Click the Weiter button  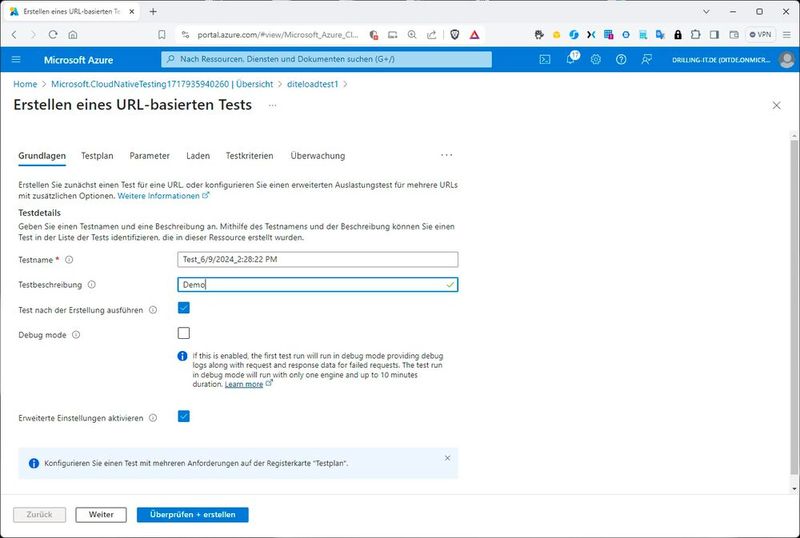101,515
